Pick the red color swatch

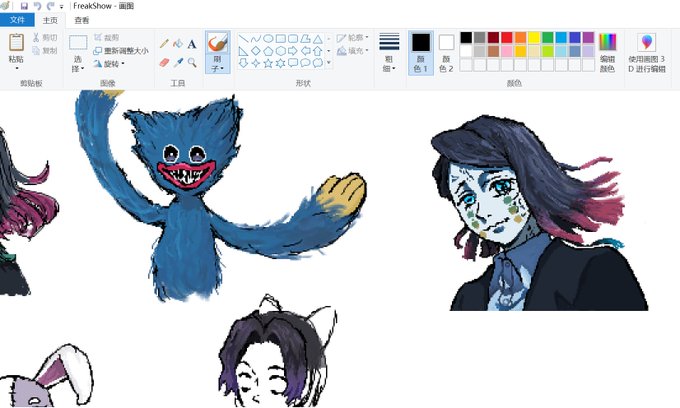click(x=507, y=38)
